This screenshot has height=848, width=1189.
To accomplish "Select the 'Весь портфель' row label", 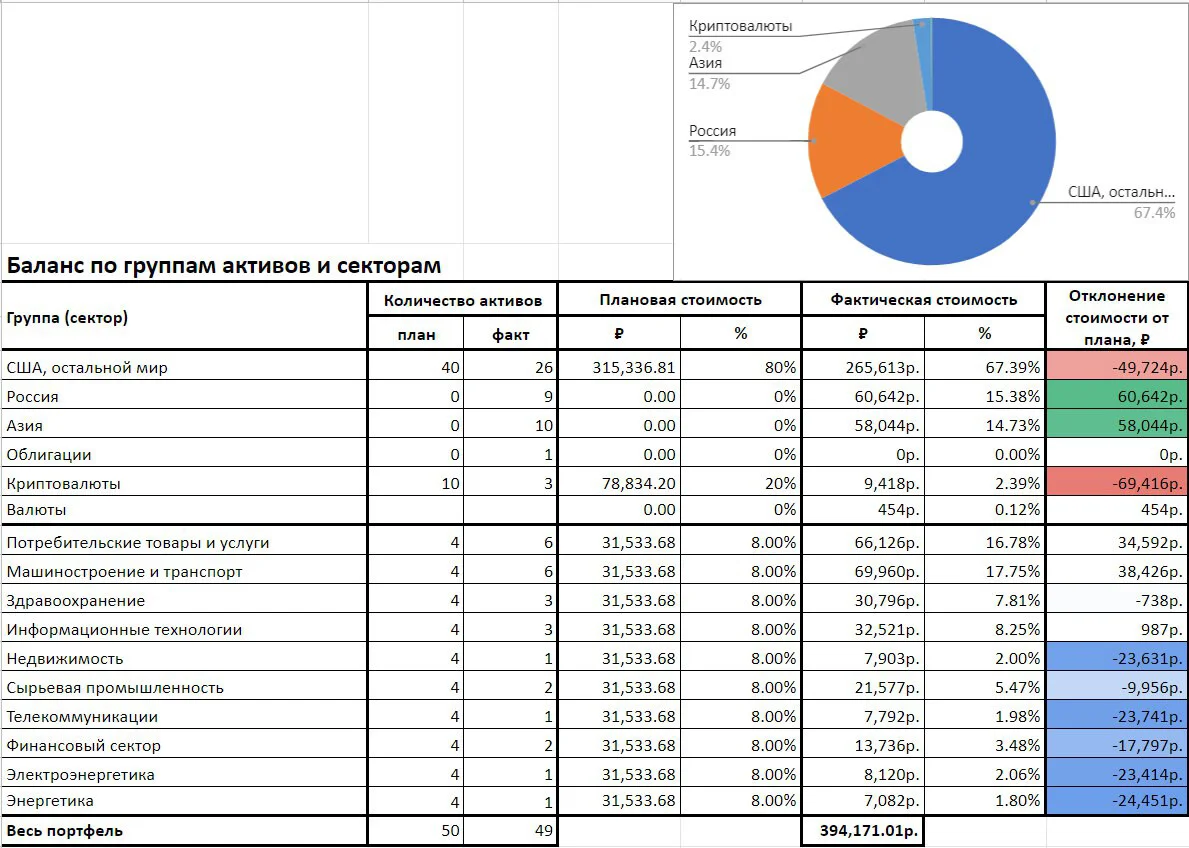I will pyautogui.click(x=64, y=831).
